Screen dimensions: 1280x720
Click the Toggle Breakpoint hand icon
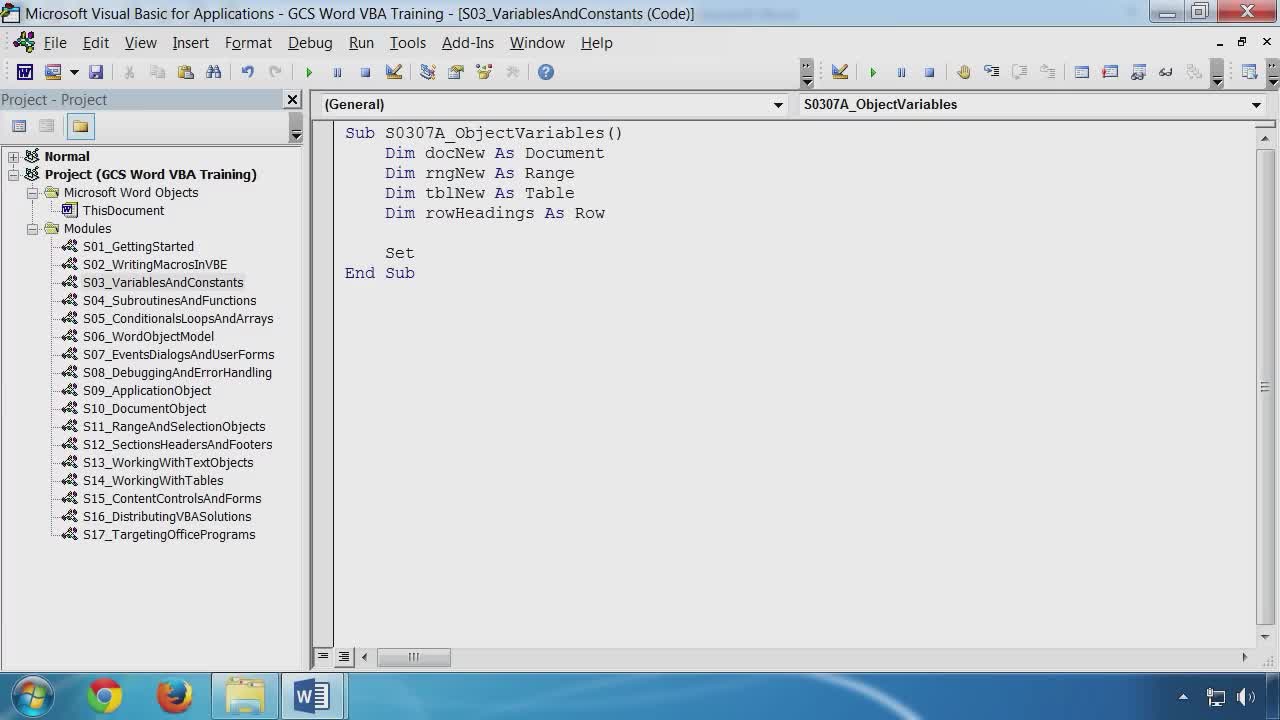pos(963,72)
